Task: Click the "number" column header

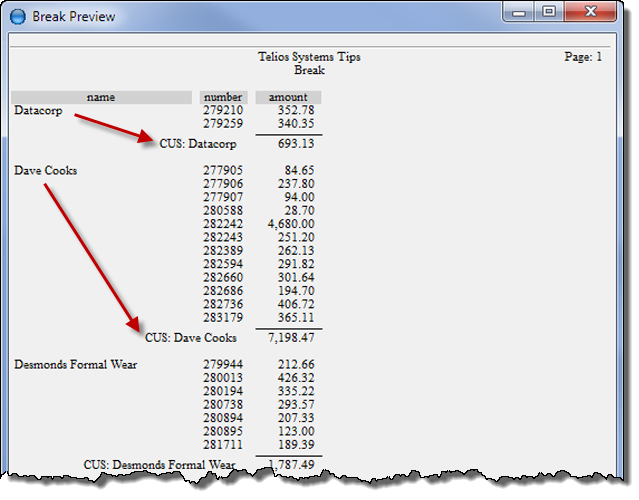Action: [222, 97]
